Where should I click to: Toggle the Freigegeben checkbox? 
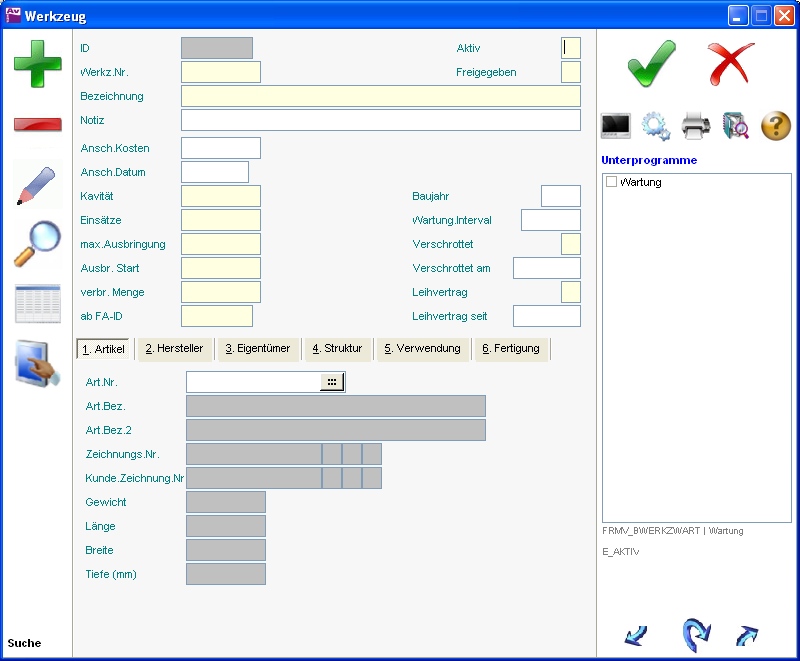(x=570, y=72)
